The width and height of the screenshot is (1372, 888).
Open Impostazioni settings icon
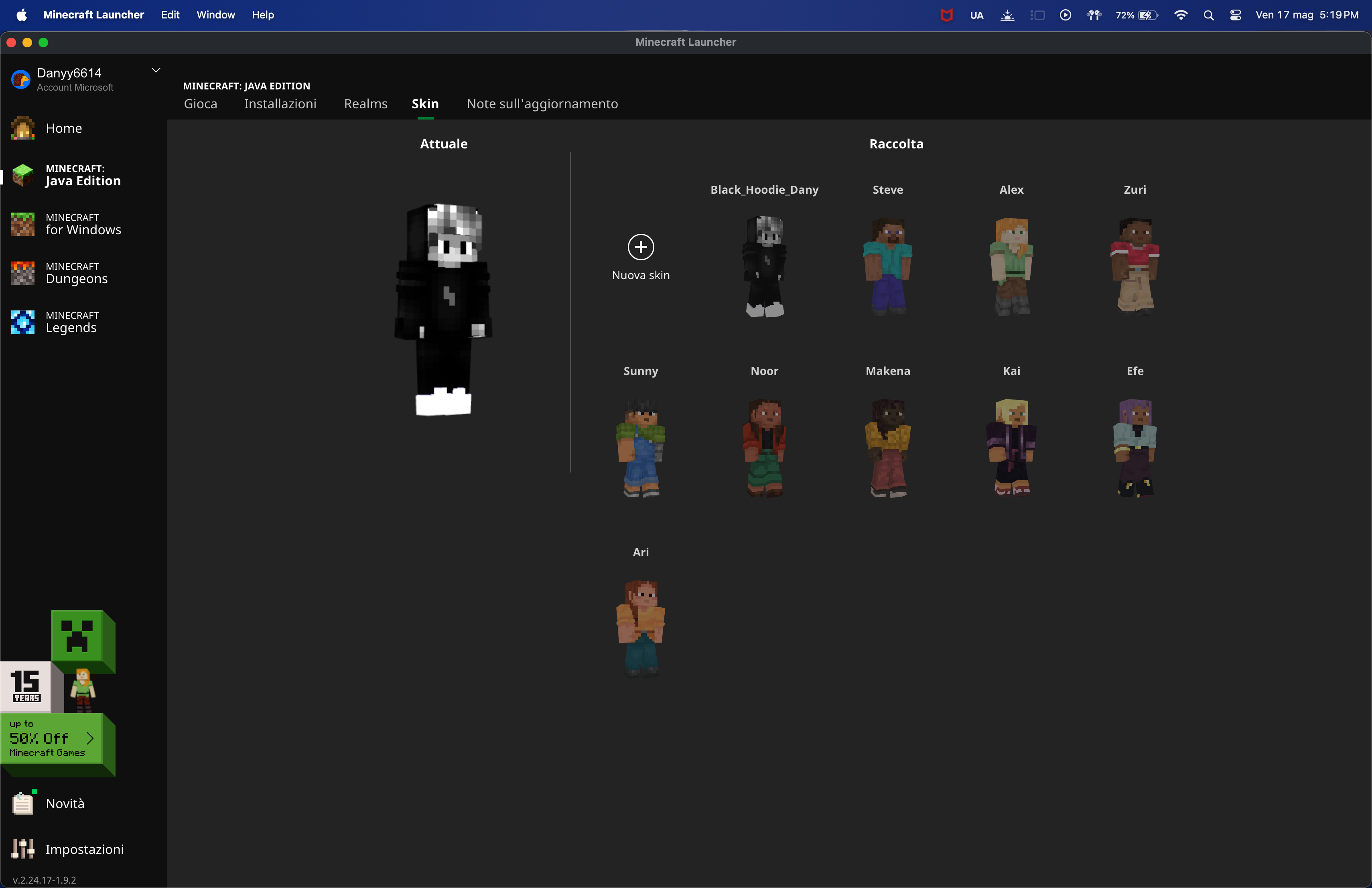[x=23, y=849]
